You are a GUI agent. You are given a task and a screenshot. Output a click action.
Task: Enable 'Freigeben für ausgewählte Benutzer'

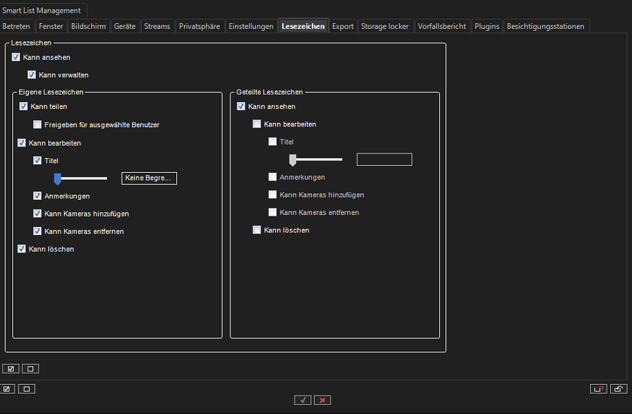pyautogui.click(x=37, y=125)
